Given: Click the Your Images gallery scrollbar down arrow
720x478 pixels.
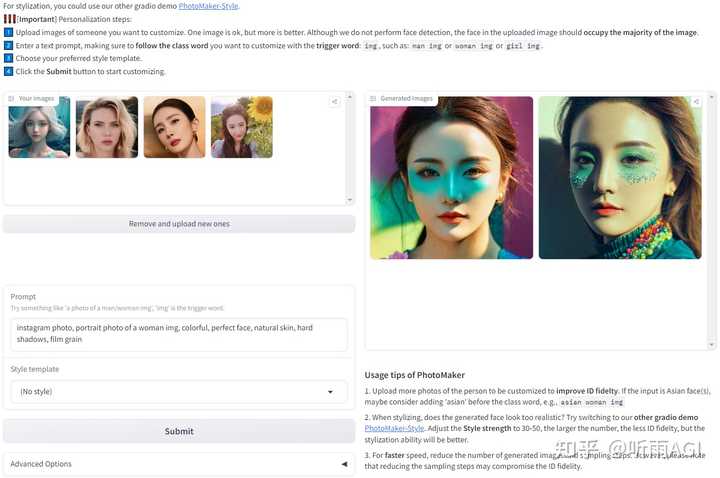Looking at the screenshot, I should [350, 200].
